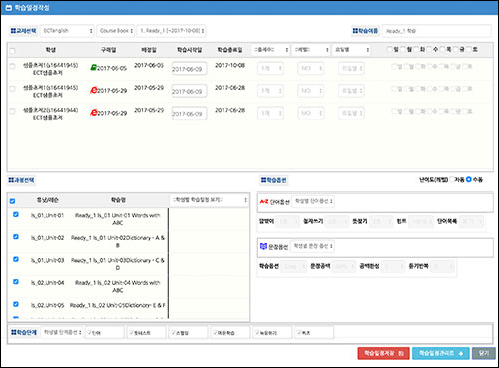Click the start date field in the 샘플초저2 row
This screenshot has width=499, height=368.
(189, 113)
